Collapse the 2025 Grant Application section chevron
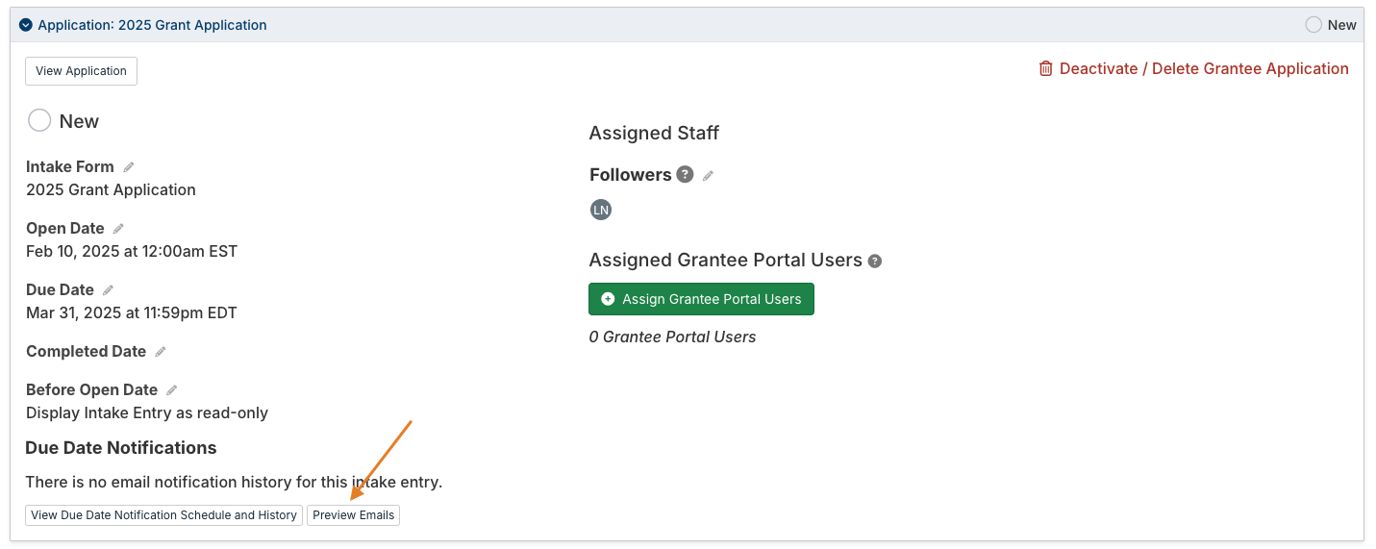Screen dimensions: 1376x549 pyautogui.click(x=26, y=25)
